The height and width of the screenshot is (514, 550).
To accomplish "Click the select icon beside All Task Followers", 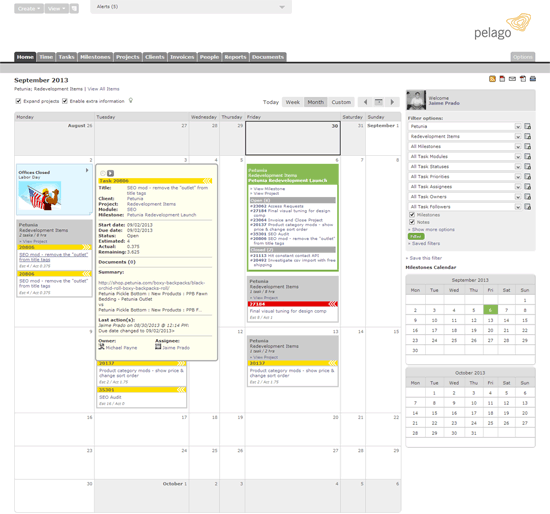I will [527, 207].
